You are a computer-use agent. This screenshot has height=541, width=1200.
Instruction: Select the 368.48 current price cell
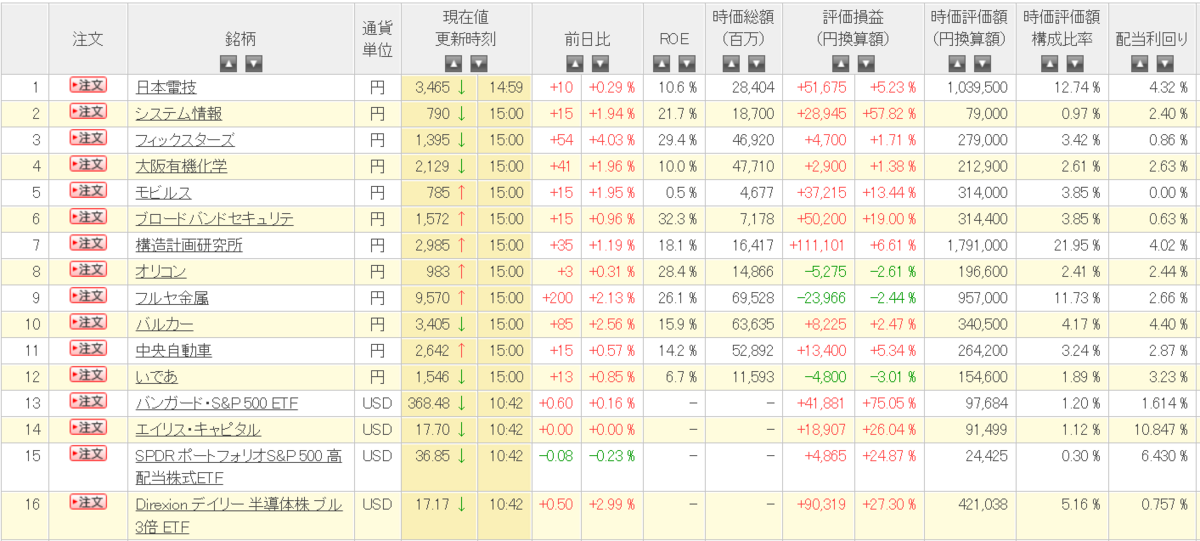(440, 403)
